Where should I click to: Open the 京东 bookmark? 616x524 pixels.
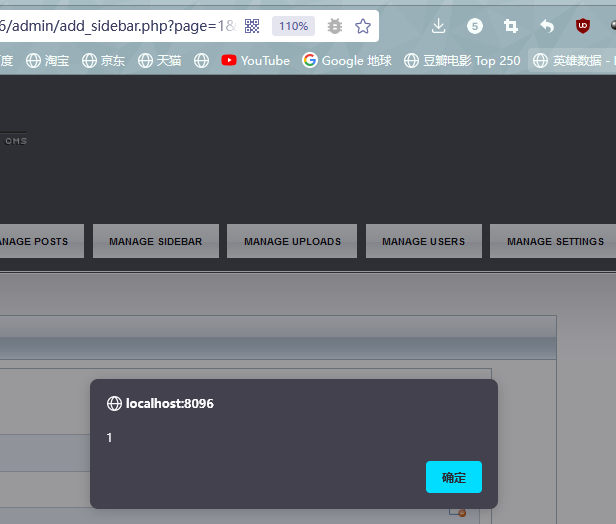click(104, 60)
